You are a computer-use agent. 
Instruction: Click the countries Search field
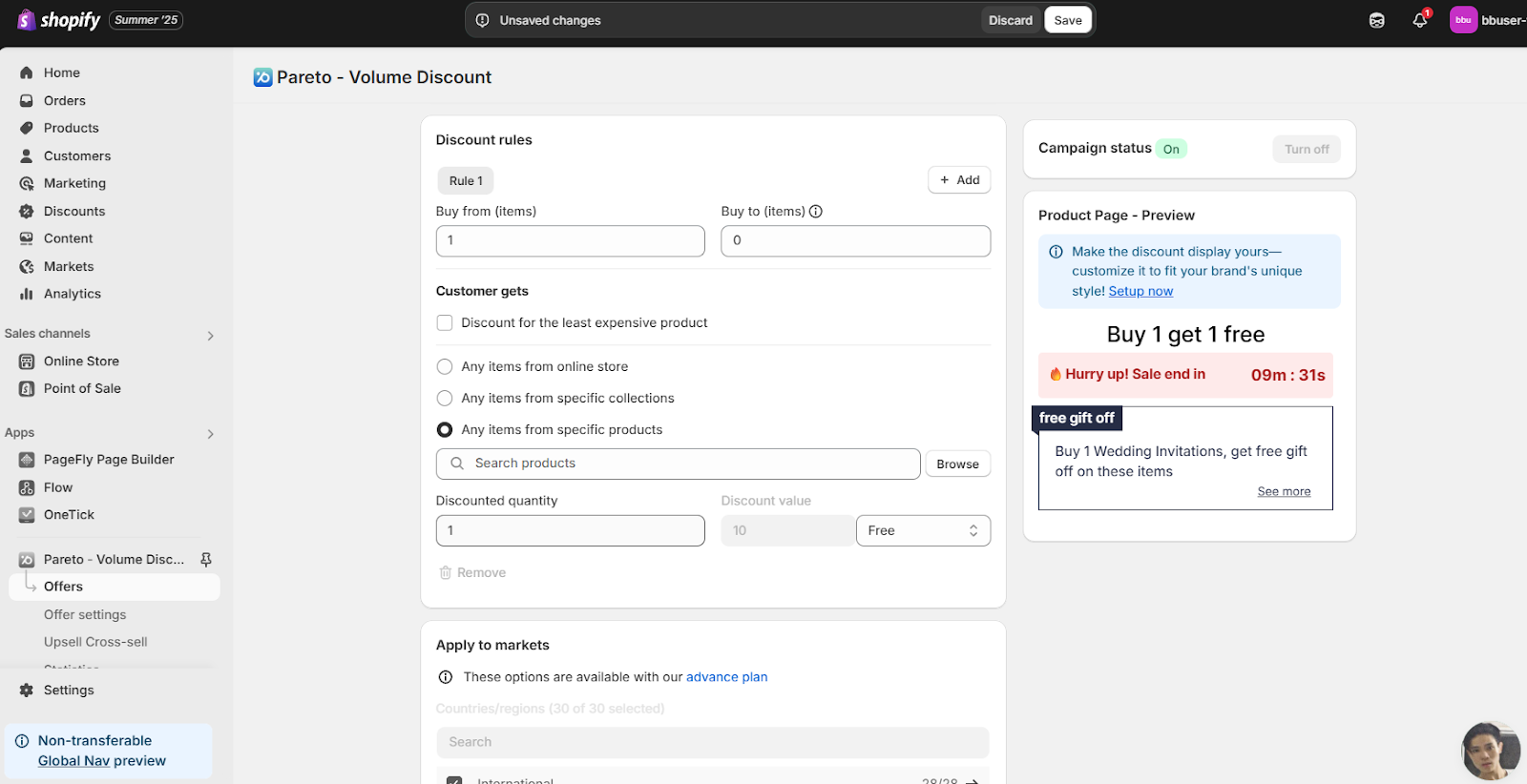click(x=713, y=742)
